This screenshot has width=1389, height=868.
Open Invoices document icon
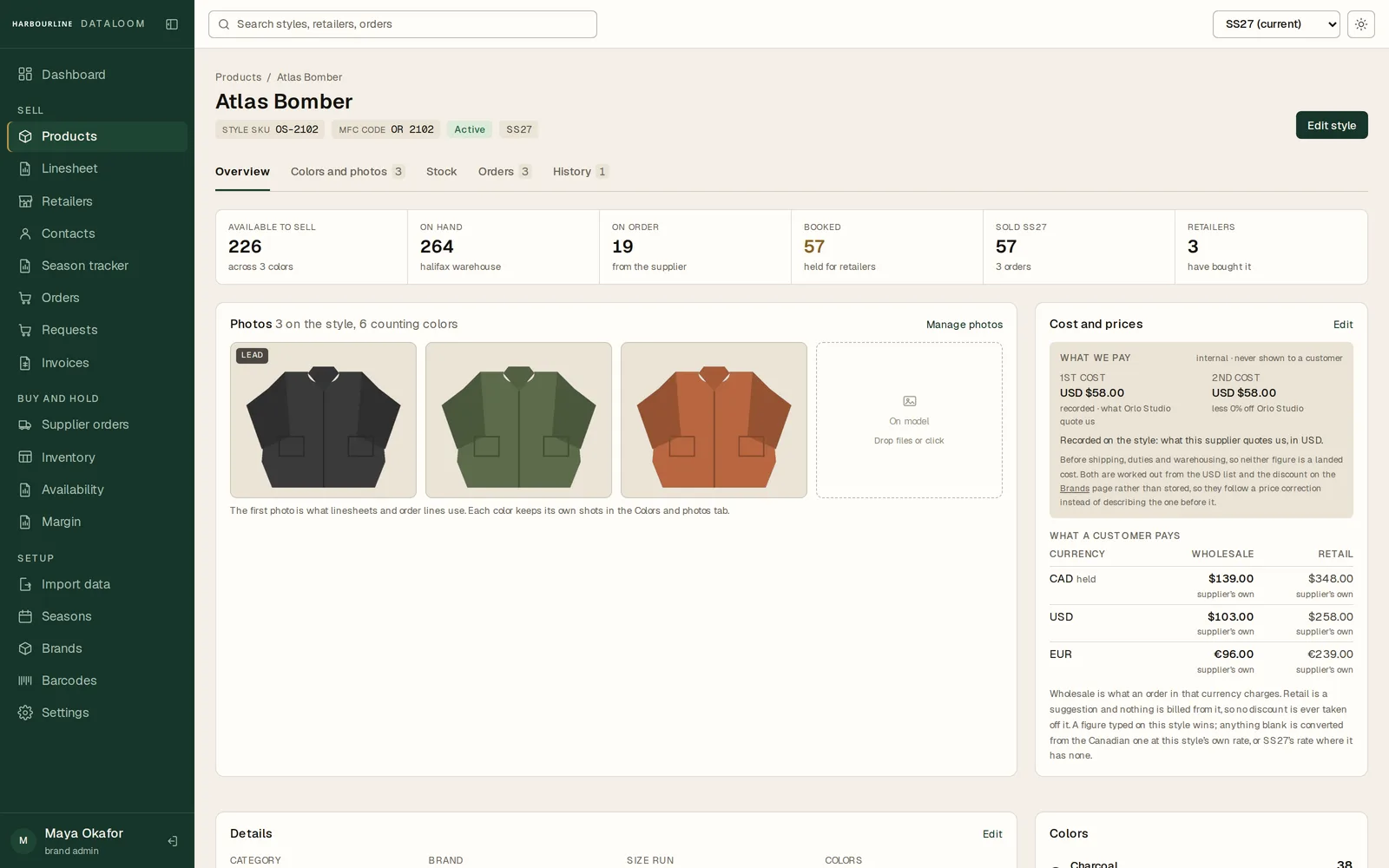25,363
